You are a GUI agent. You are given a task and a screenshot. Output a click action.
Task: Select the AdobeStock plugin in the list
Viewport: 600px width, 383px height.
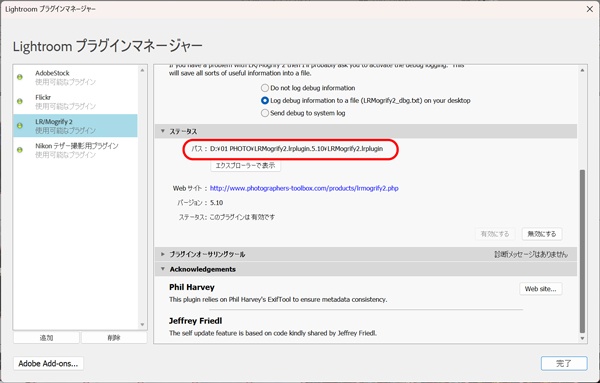coord(75,77)
